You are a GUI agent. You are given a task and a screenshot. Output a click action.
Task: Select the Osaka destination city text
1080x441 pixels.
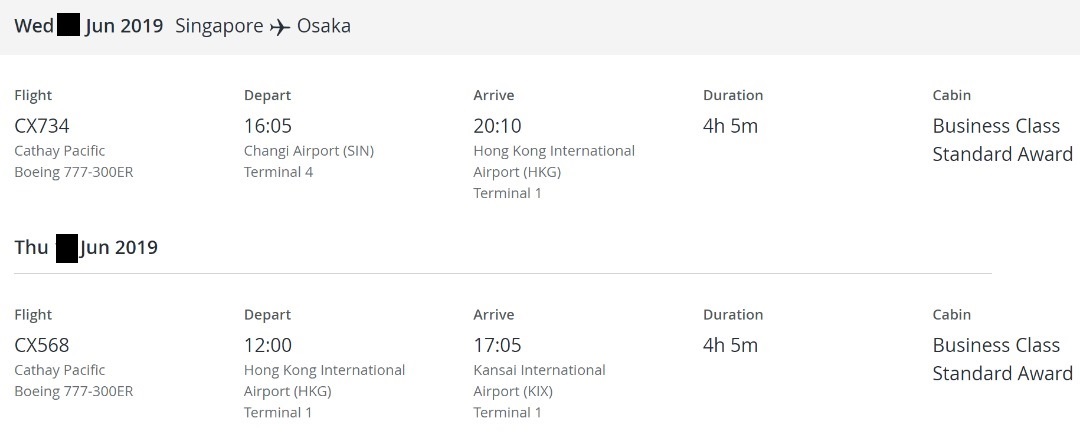[x=324, y=27]
